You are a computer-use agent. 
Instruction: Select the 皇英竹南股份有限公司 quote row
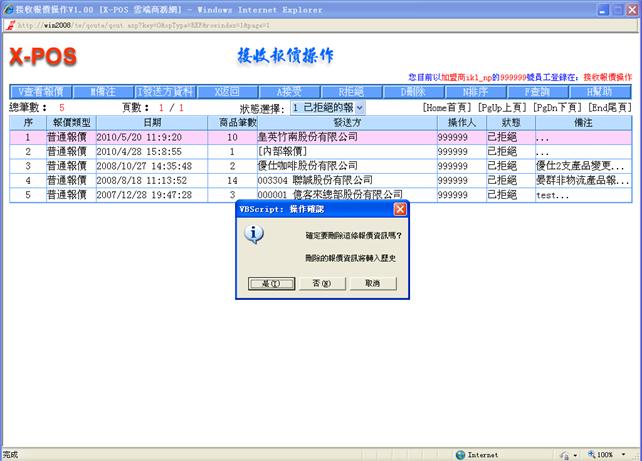coord(320,136)
